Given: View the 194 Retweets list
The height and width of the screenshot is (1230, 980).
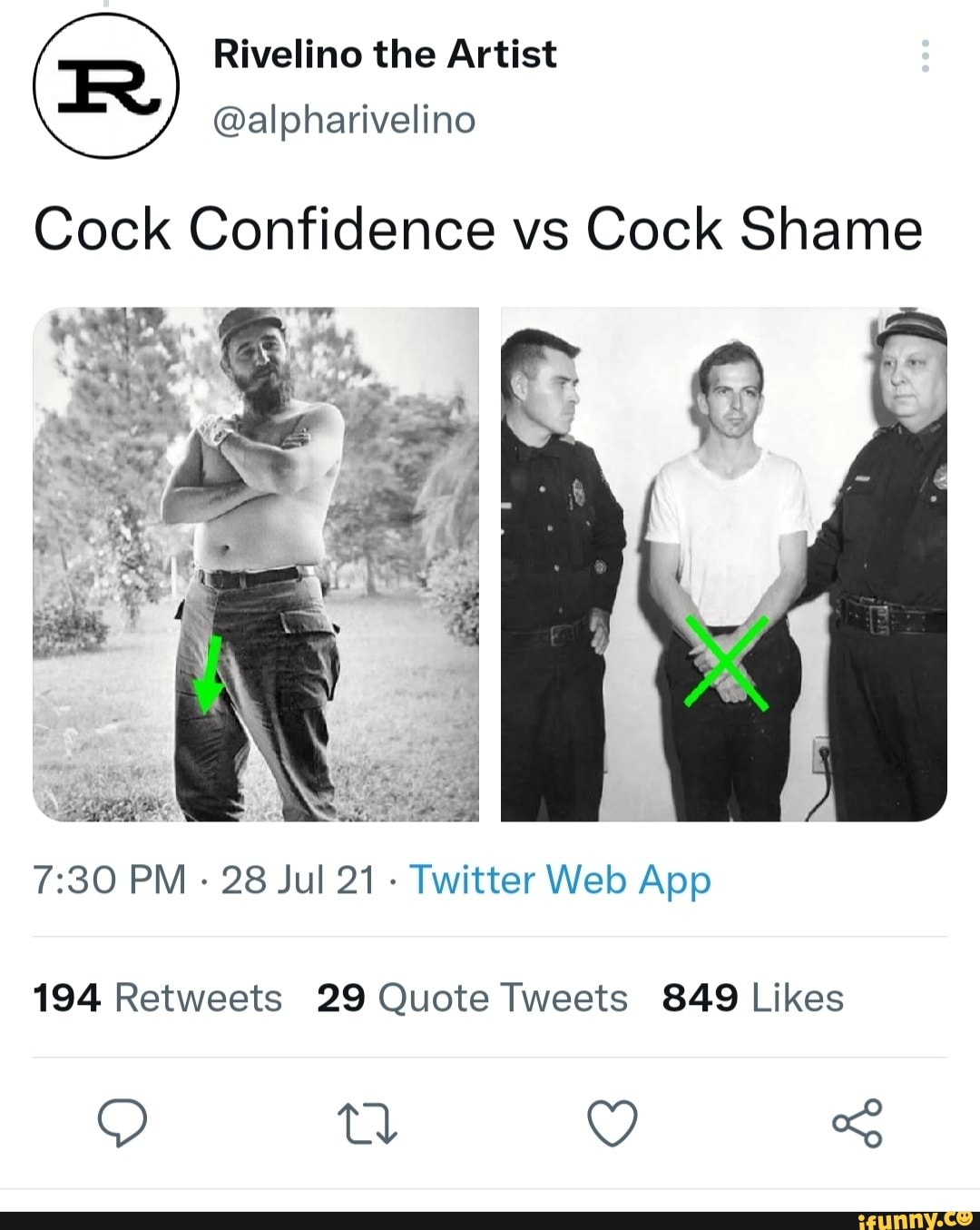Looking at the screenshot, I should [x=158, y=998].
